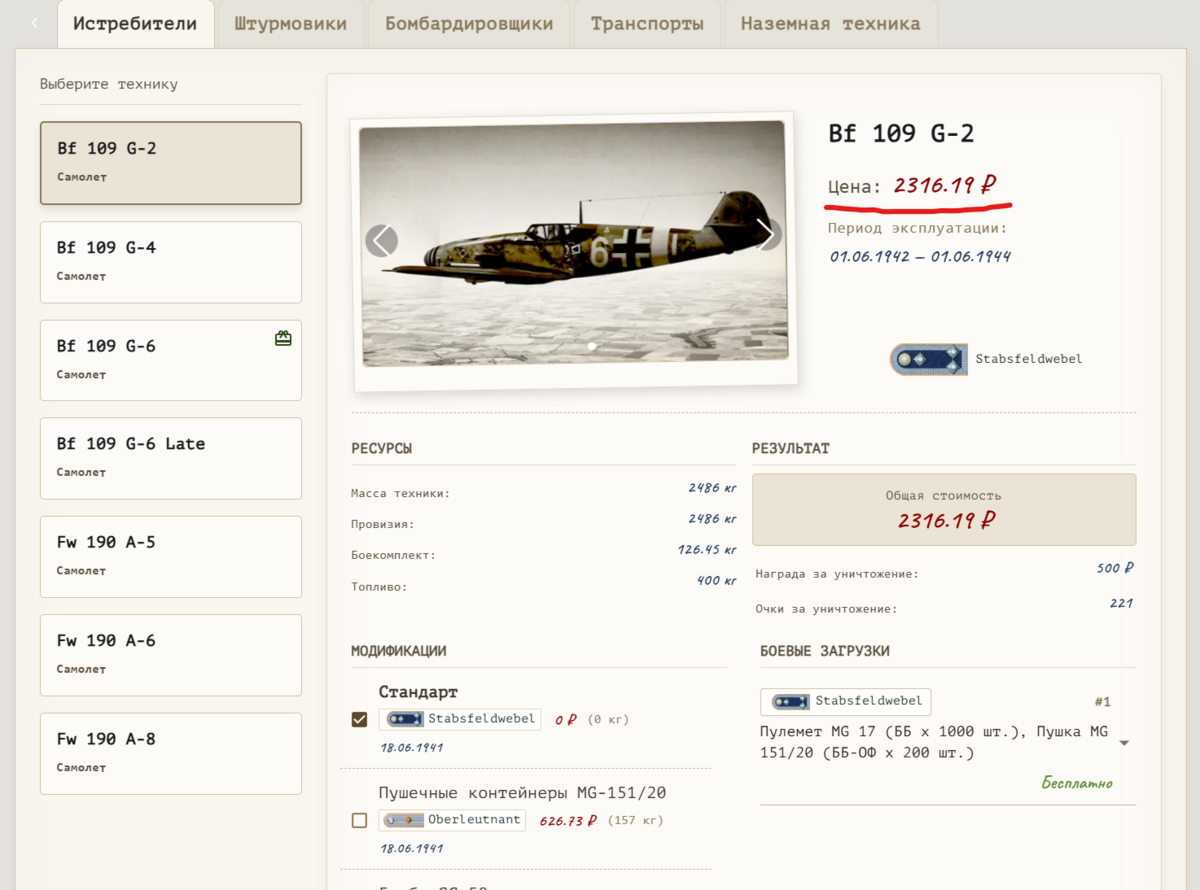
Task: Click the Stabsfeldwebel rank insignia under the price
Action: [x=928, y=359]
